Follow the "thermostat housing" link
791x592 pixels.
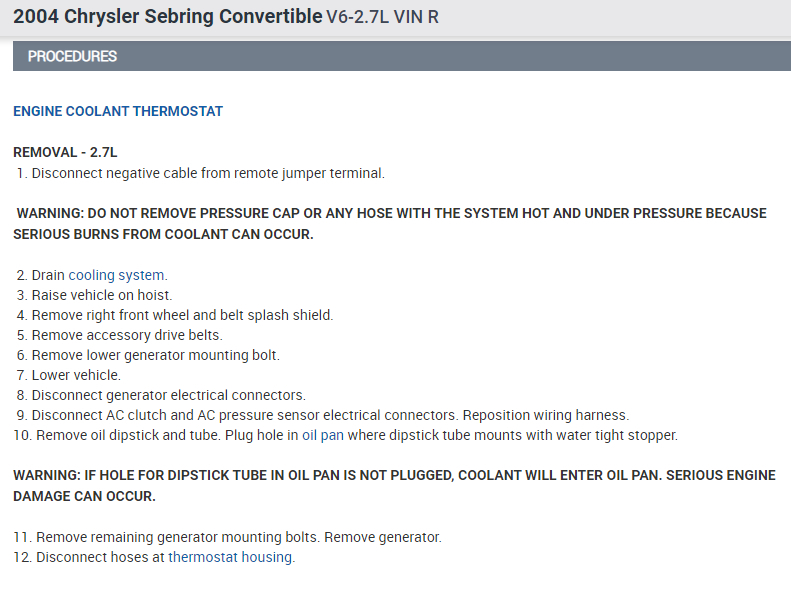(230, 557)
